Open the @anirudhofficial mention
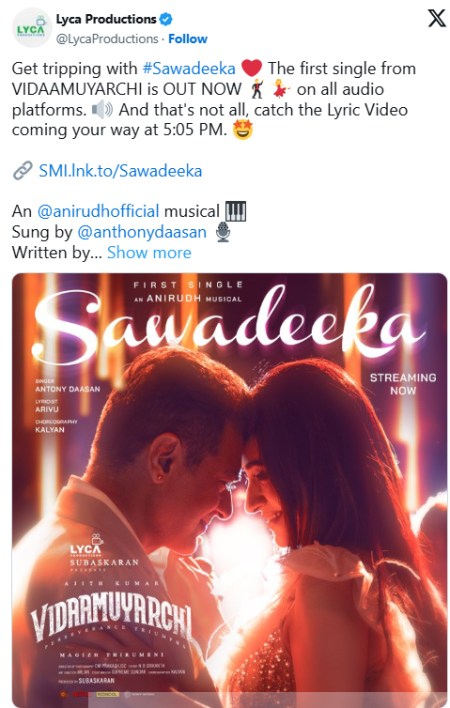 pos(98,211)
